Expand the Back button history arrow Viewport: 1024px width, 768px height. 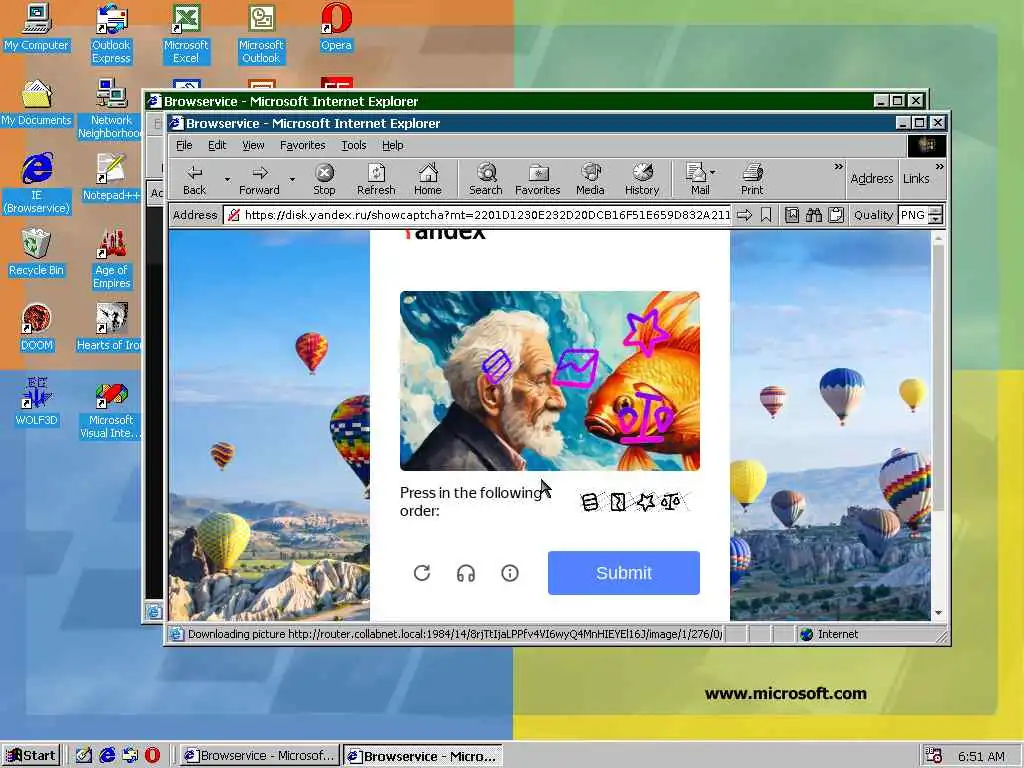[227, 180]
